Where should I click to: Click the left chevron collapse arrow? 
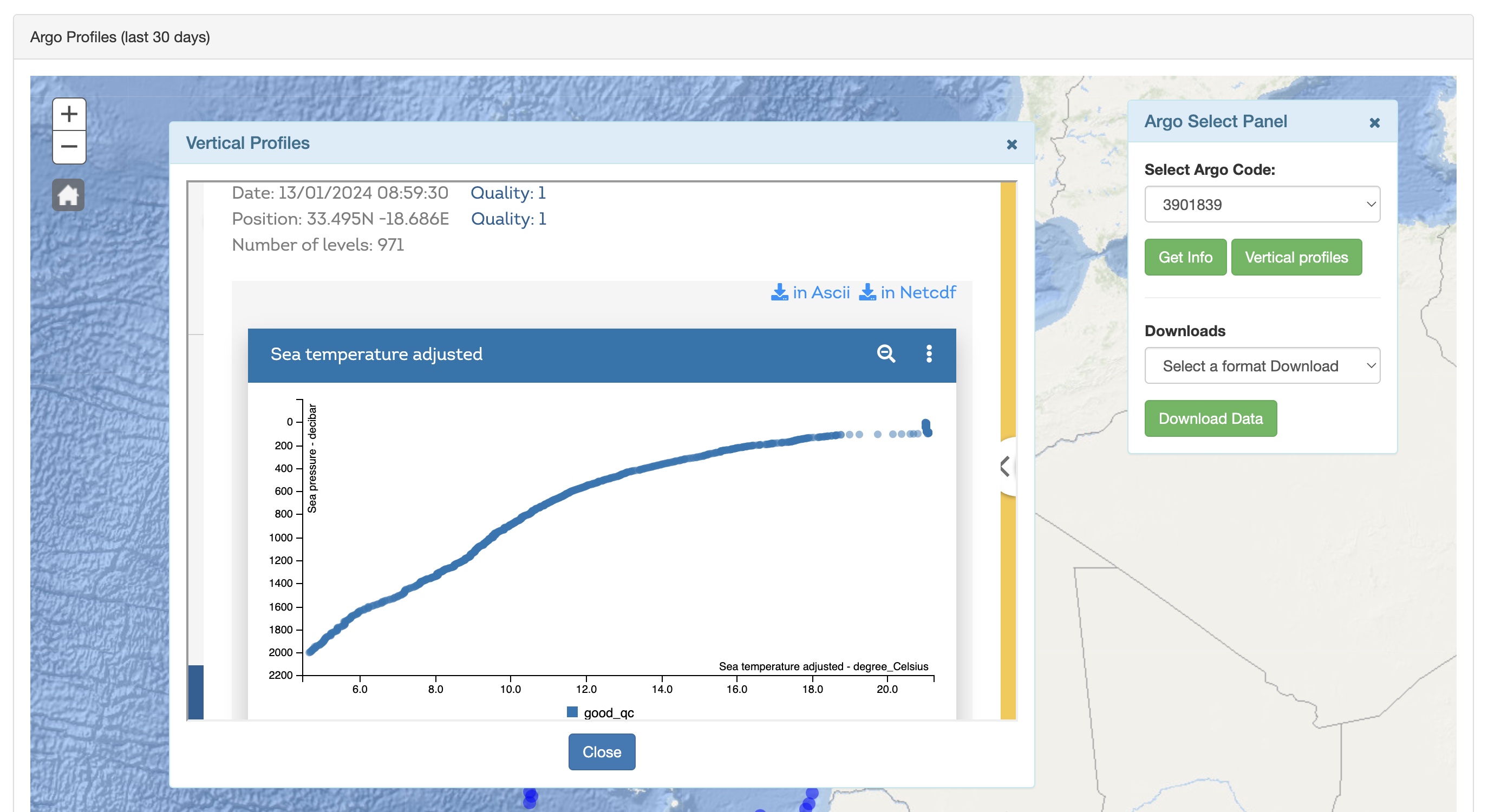coord(1005,466)
